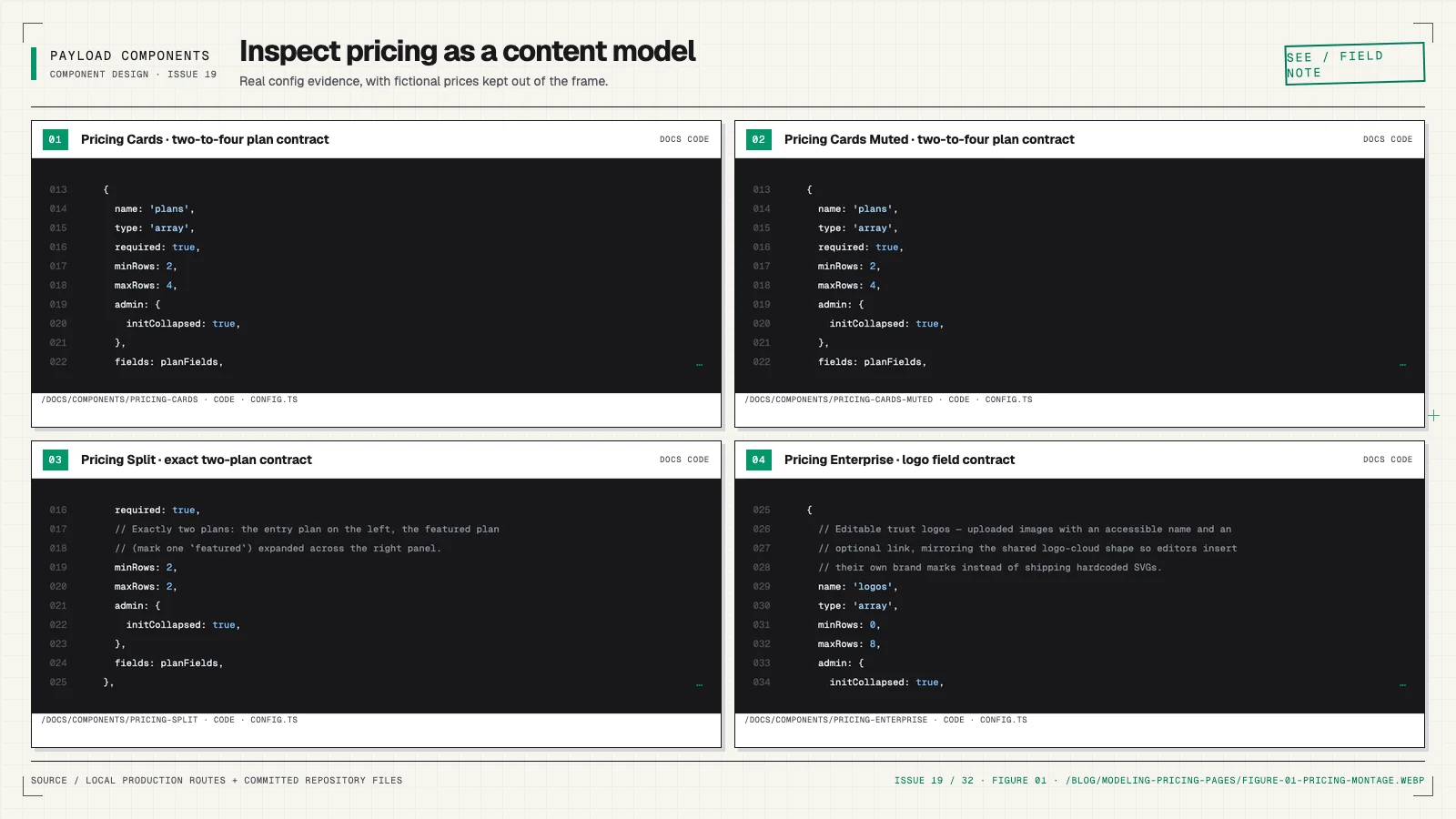Click subtitle 'Real config evidence, with fictional prices...'
This screenshot has height=819, width=1456.
tap(423, 81)
